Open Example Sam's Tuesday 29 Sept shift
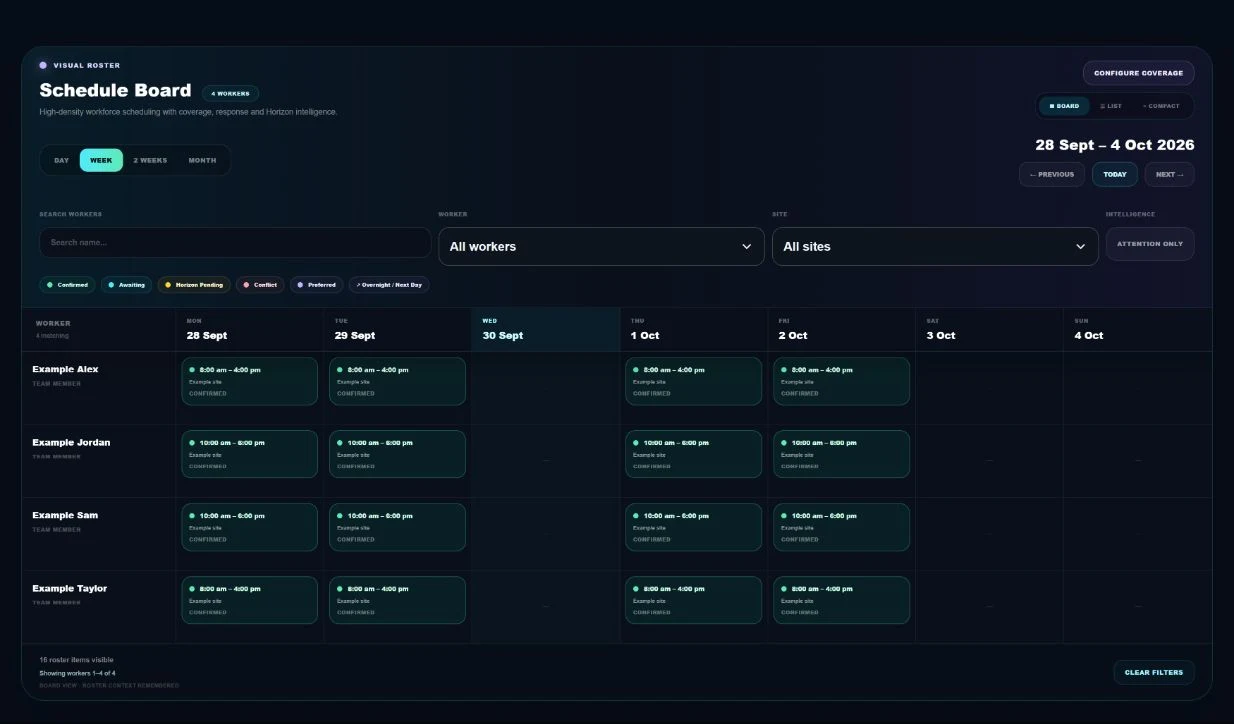 [398, 527]
